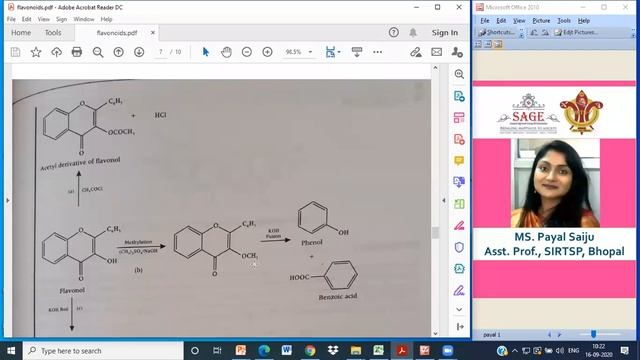
Task: Switch to the Home tab
Action: [21, 33]
